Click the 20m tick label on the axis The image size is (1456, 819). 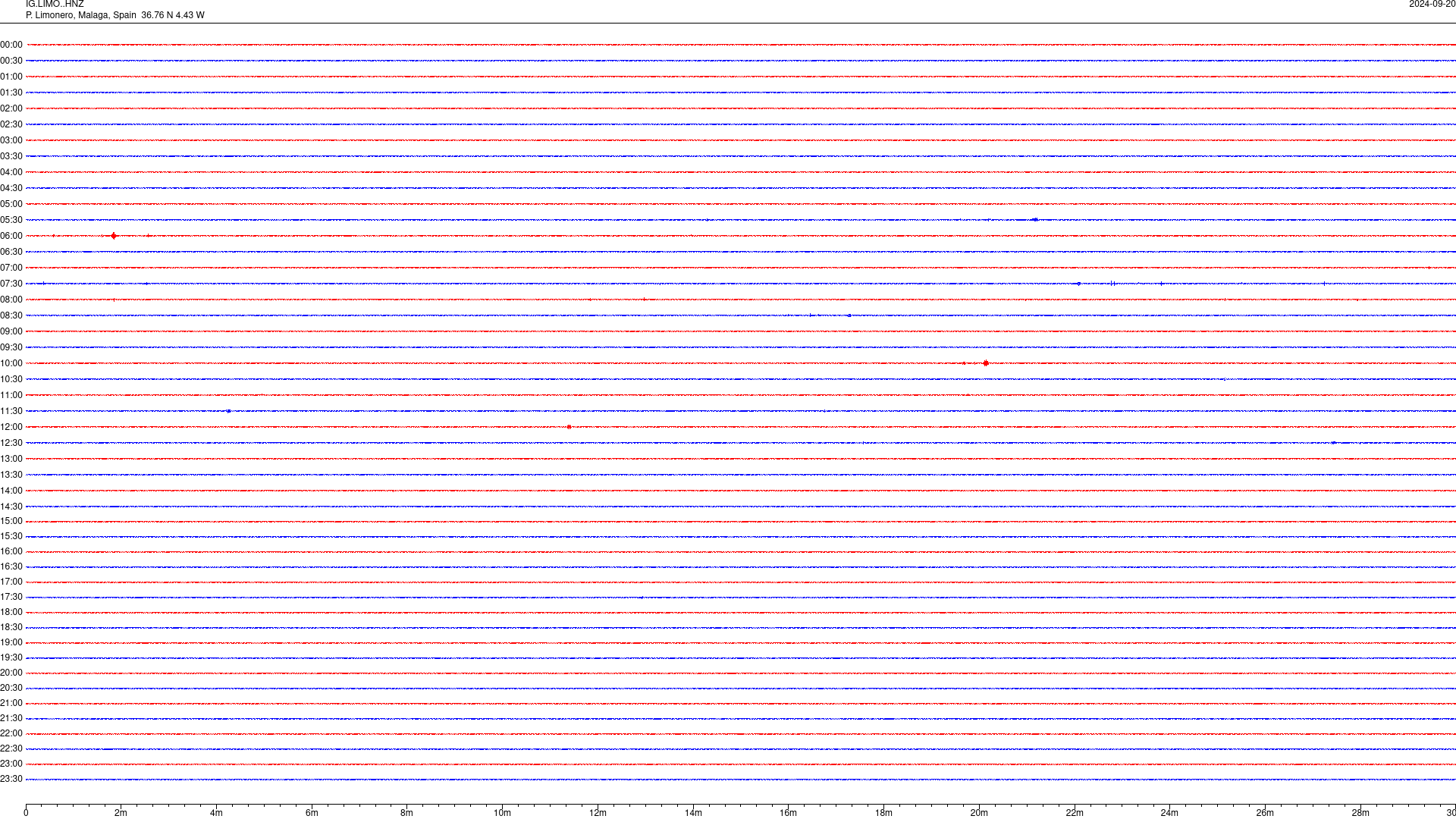979,813
